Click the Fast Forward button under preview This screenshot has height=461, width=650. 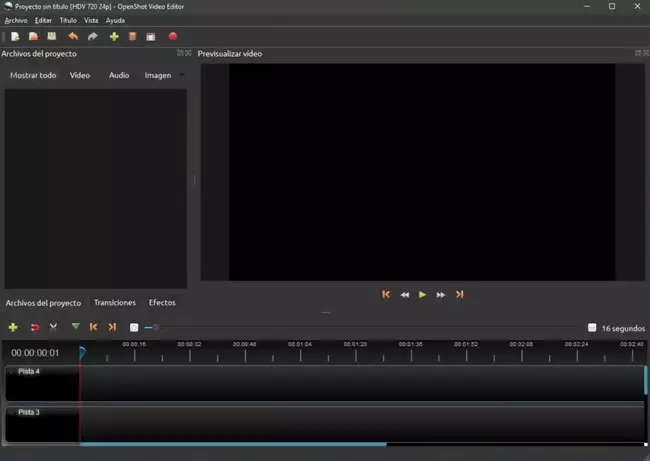pyautogui.click(x=440, y=295)
